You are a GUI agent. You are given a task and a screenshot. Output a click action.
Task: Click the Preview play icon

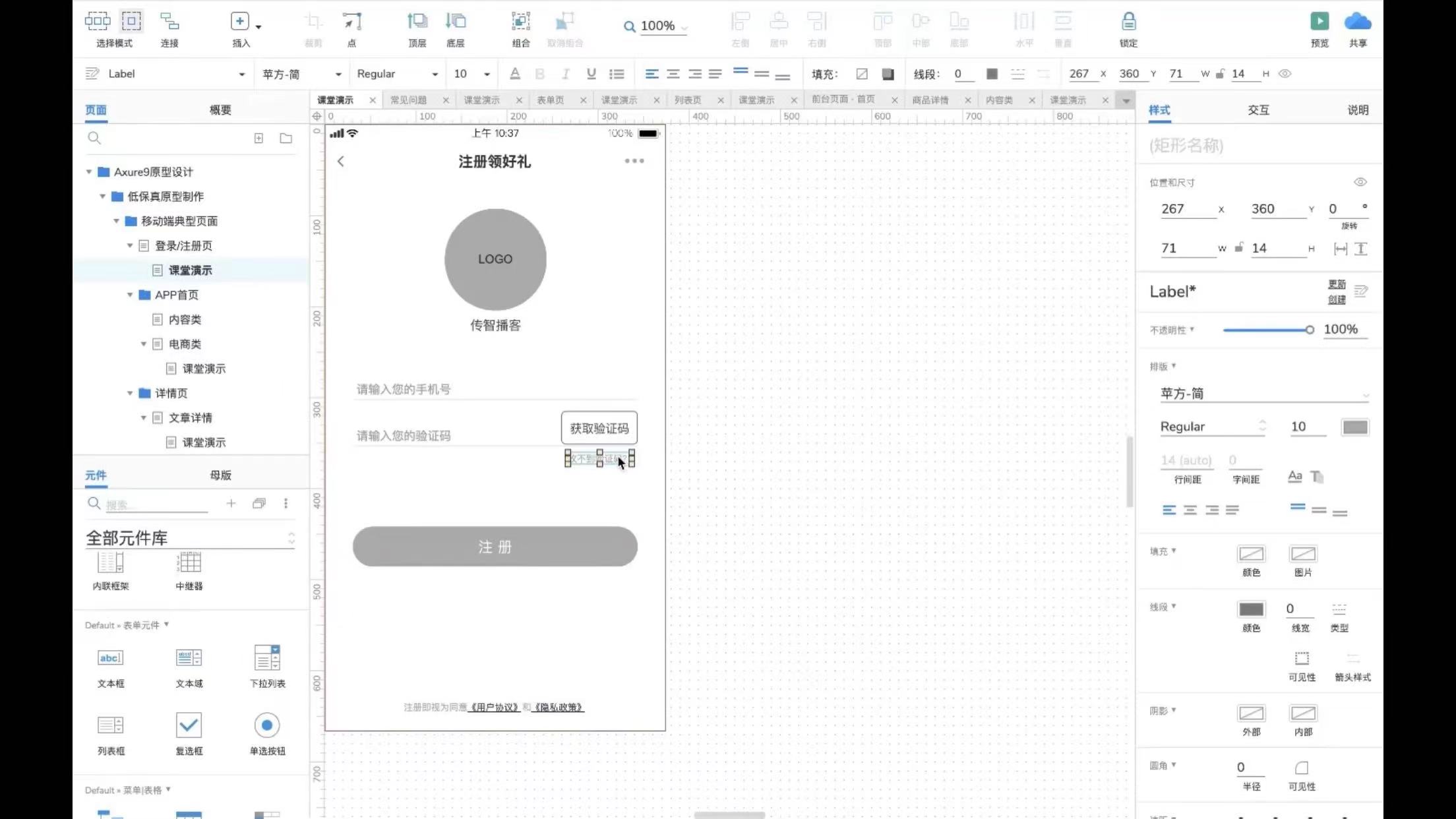1319,22
